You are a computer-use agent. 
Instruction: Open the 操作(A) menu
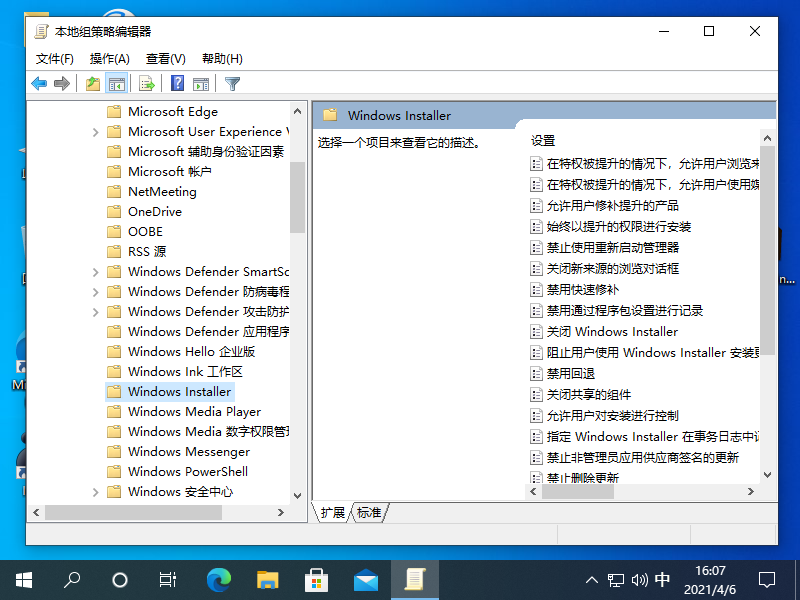110,59
